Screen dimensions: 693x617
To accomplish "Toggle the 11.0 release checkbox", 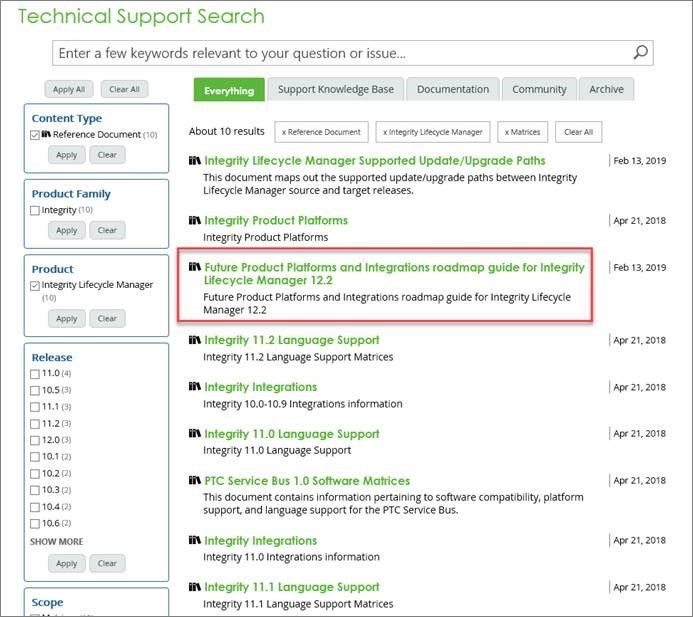I will click(x=35, y=373).
